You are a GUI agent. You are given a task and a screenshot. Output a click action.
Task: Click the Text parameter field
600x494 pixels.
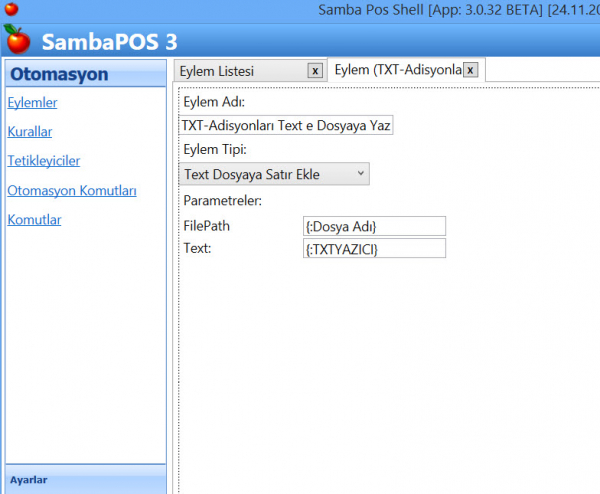click(374, 248)
